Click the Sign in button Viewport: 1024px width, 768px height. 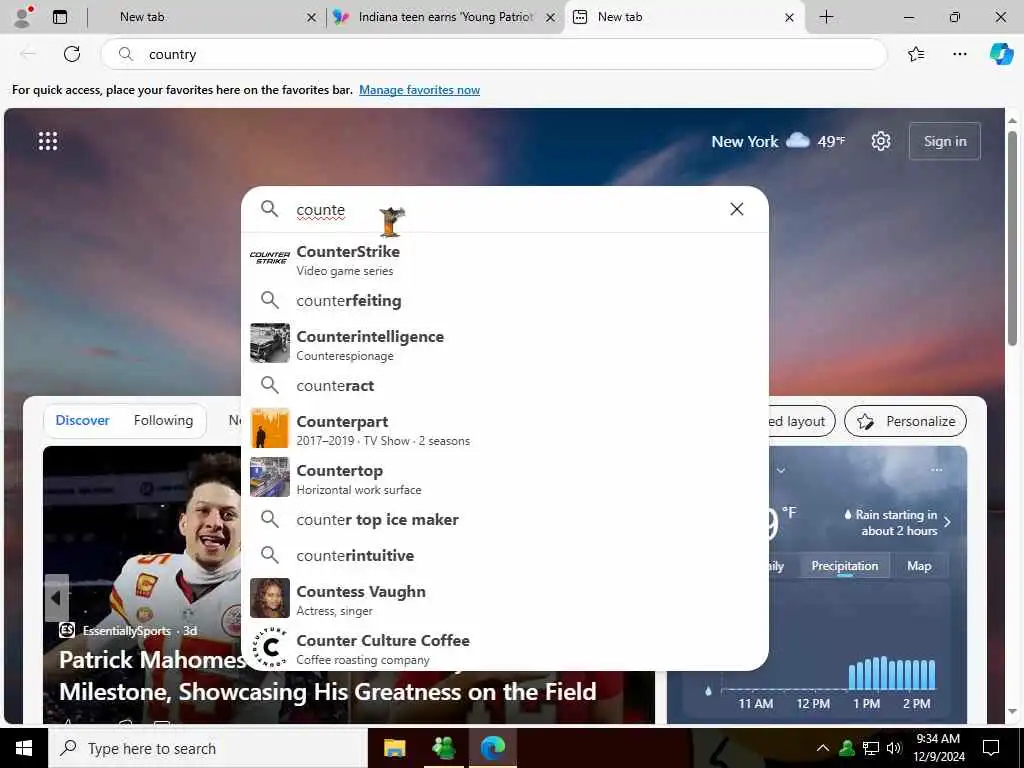click(944, 141)
